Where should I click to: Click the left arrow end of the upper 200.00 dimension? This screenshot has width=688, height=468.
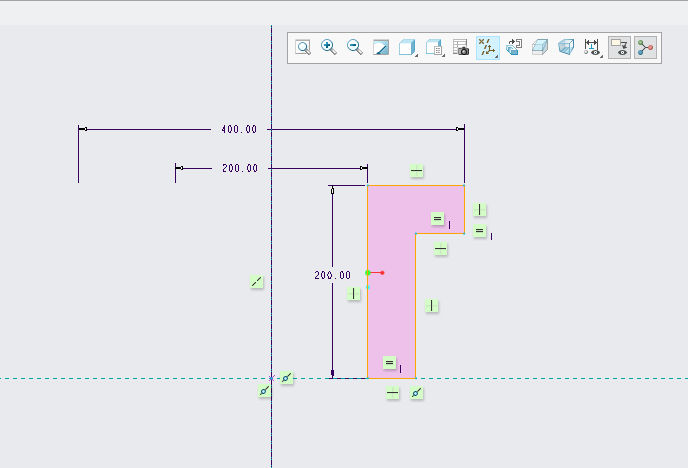(x=179, y=168)
